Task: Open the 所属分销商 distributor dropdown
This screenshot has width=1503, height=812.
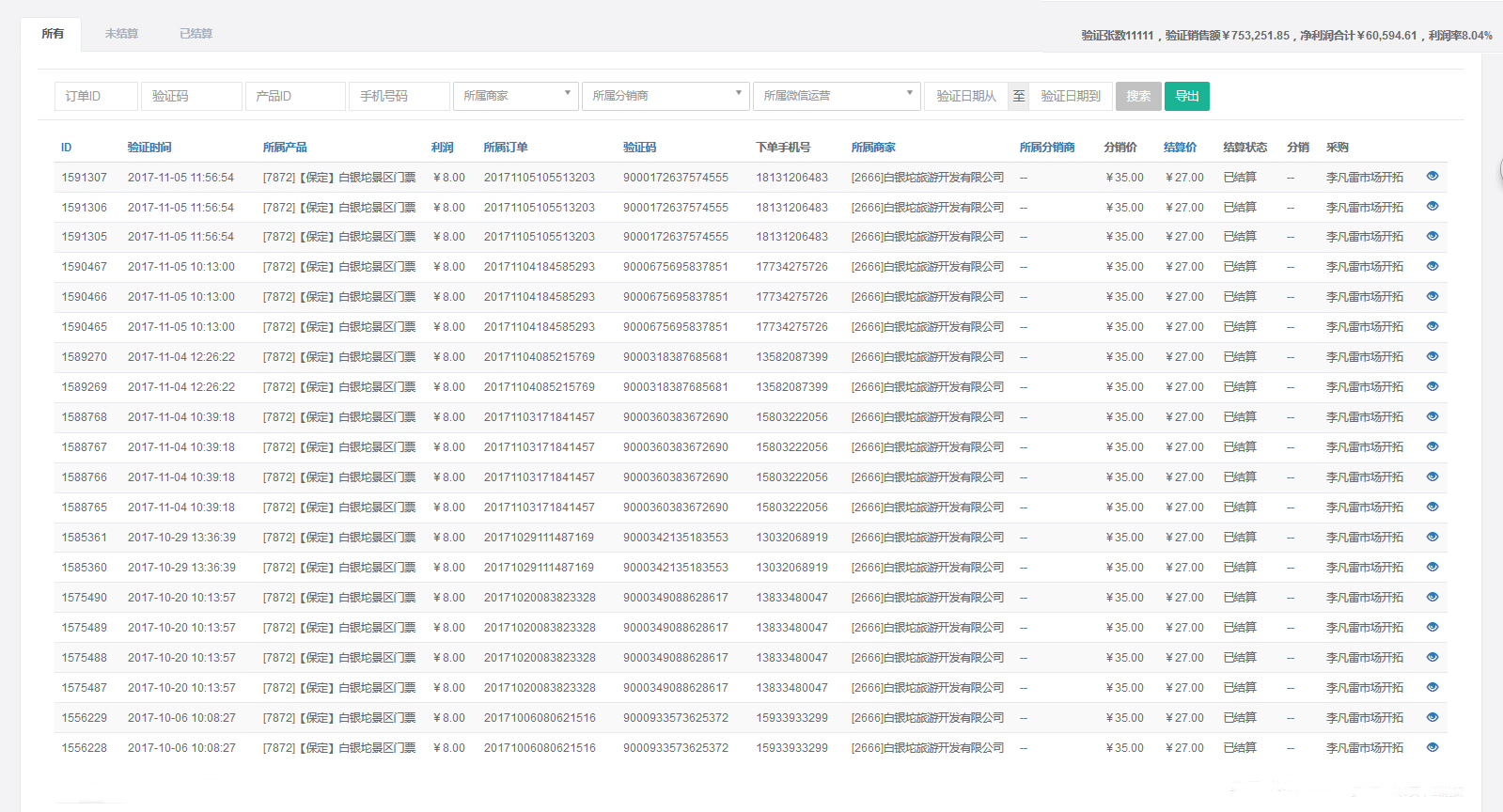Action: point(665,96)
